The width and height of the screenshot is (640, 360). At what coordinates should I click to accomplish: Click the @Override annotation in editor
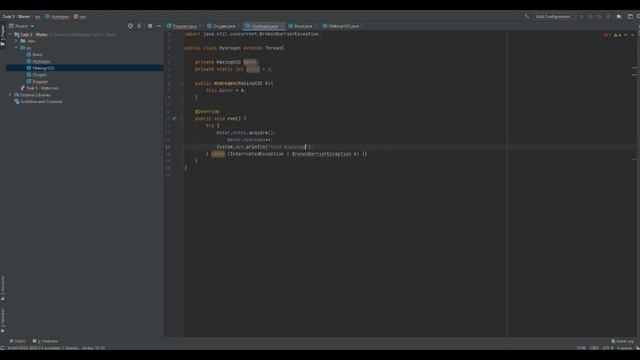(207, 111)
